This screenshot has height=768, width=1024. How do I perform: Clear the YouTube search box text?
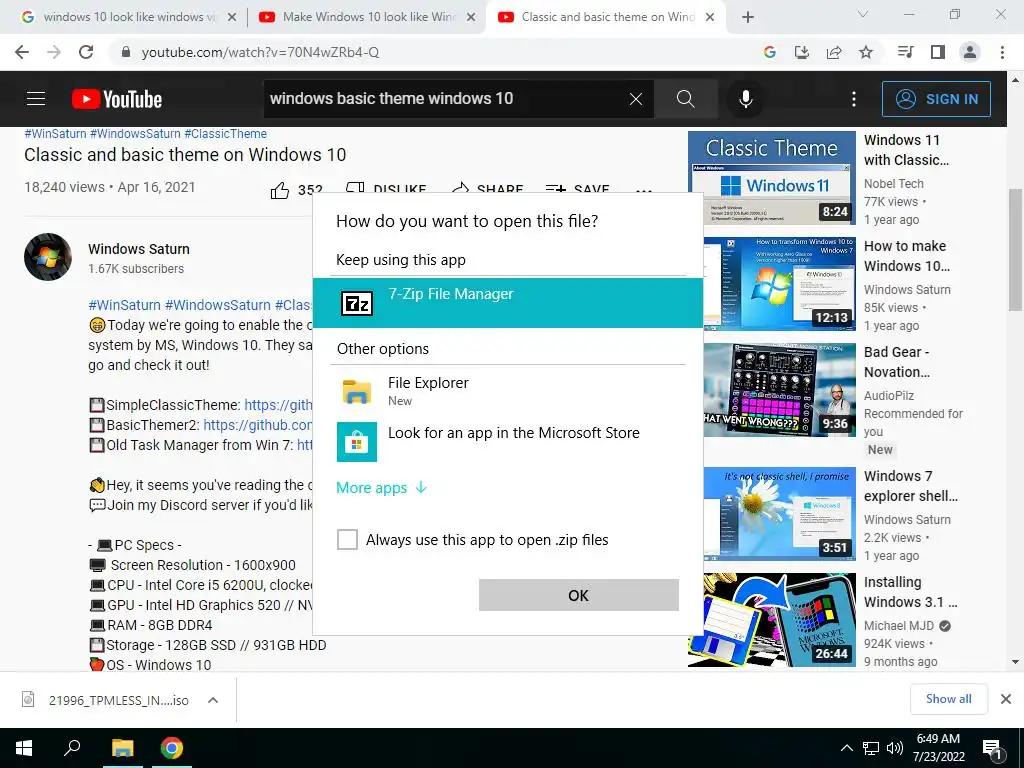point(635,99)
